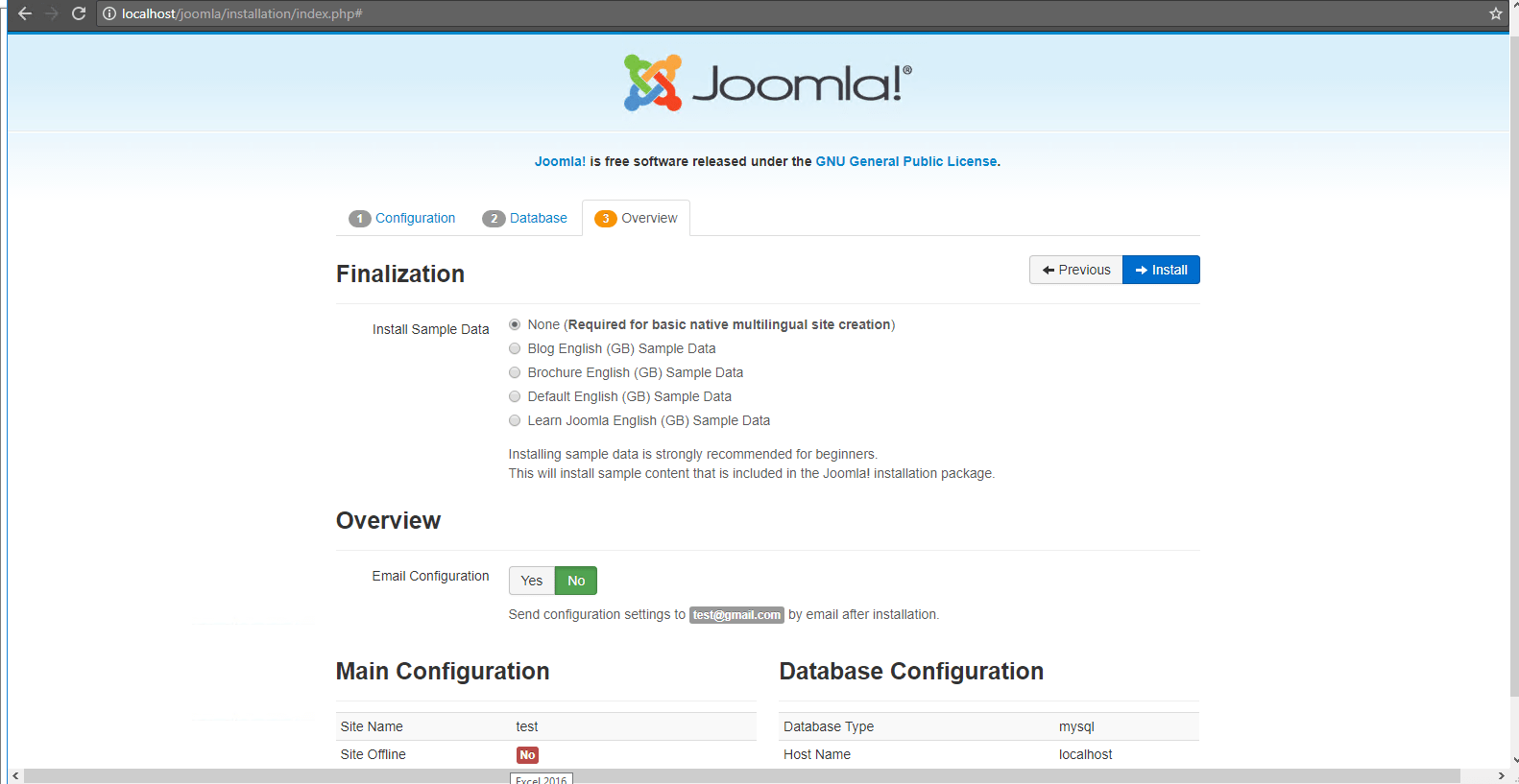Bookmark this page with the star icon
Image resolution: width=1519 pixels, height=784 pixels.
[x=1495, y=13]
